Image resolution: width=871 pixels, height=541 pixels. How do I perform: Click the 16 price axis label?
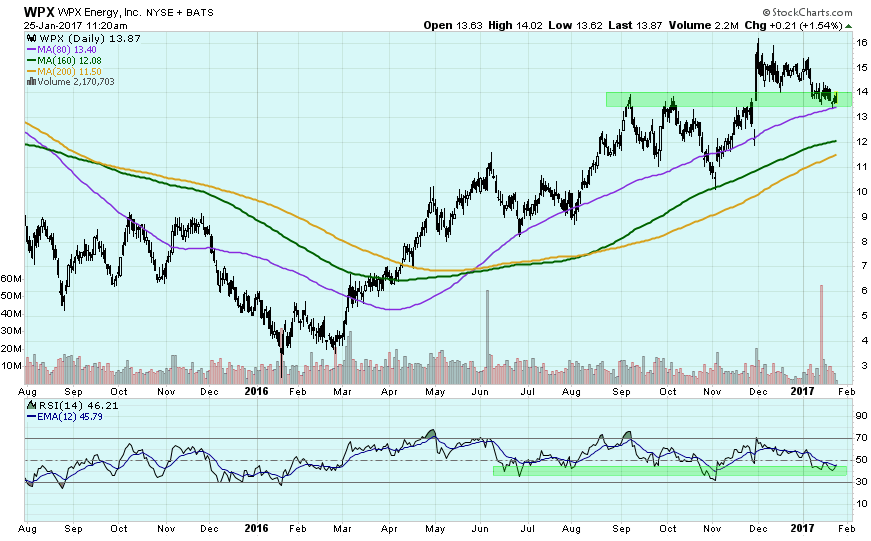862,43
